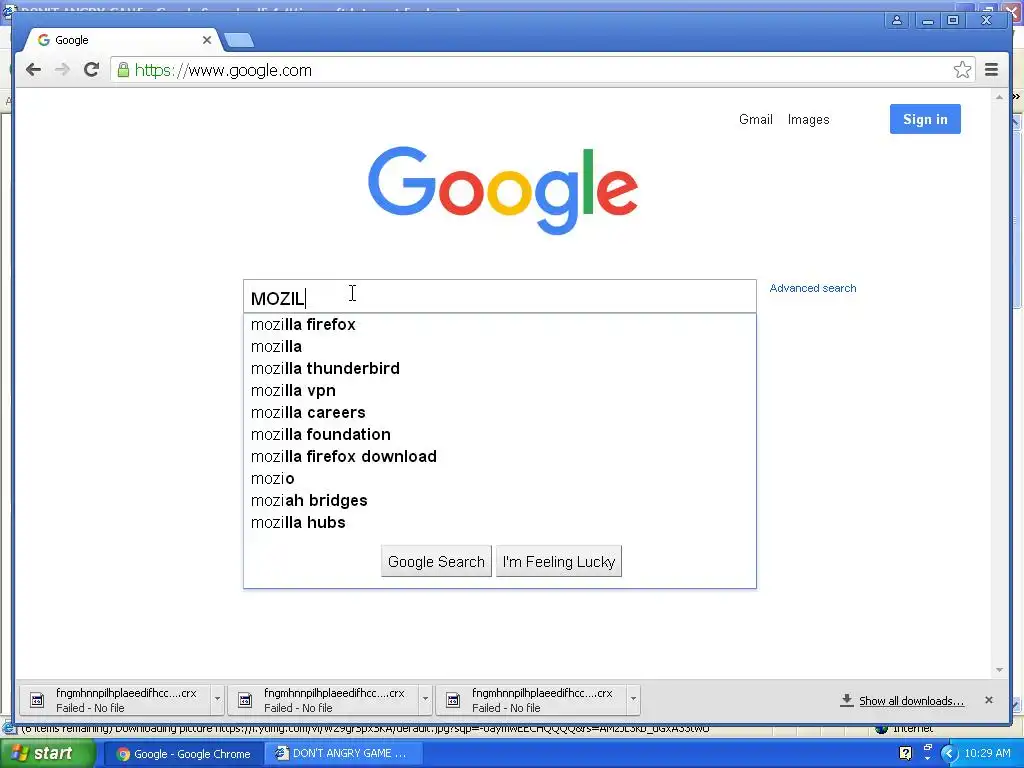
Task: Select suggestion mozilla thunderbird
Action: (500, 368)
